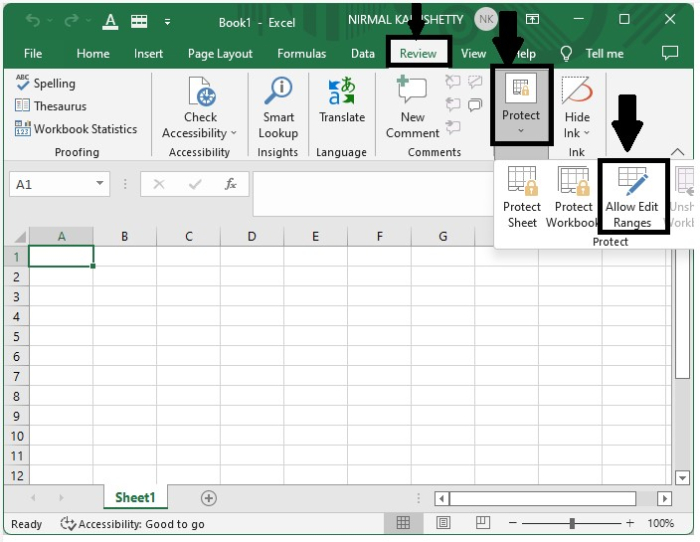Click the zoom slider handle

click(x=572, y=523)
